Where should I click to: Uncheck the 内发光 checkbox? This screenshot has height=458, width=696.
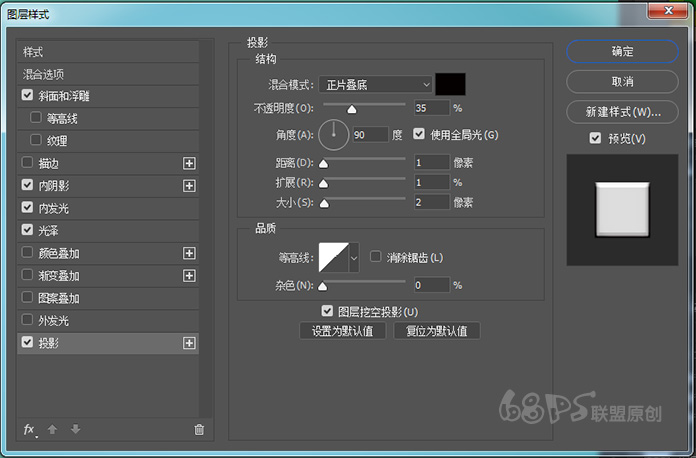tap(28, 207)
